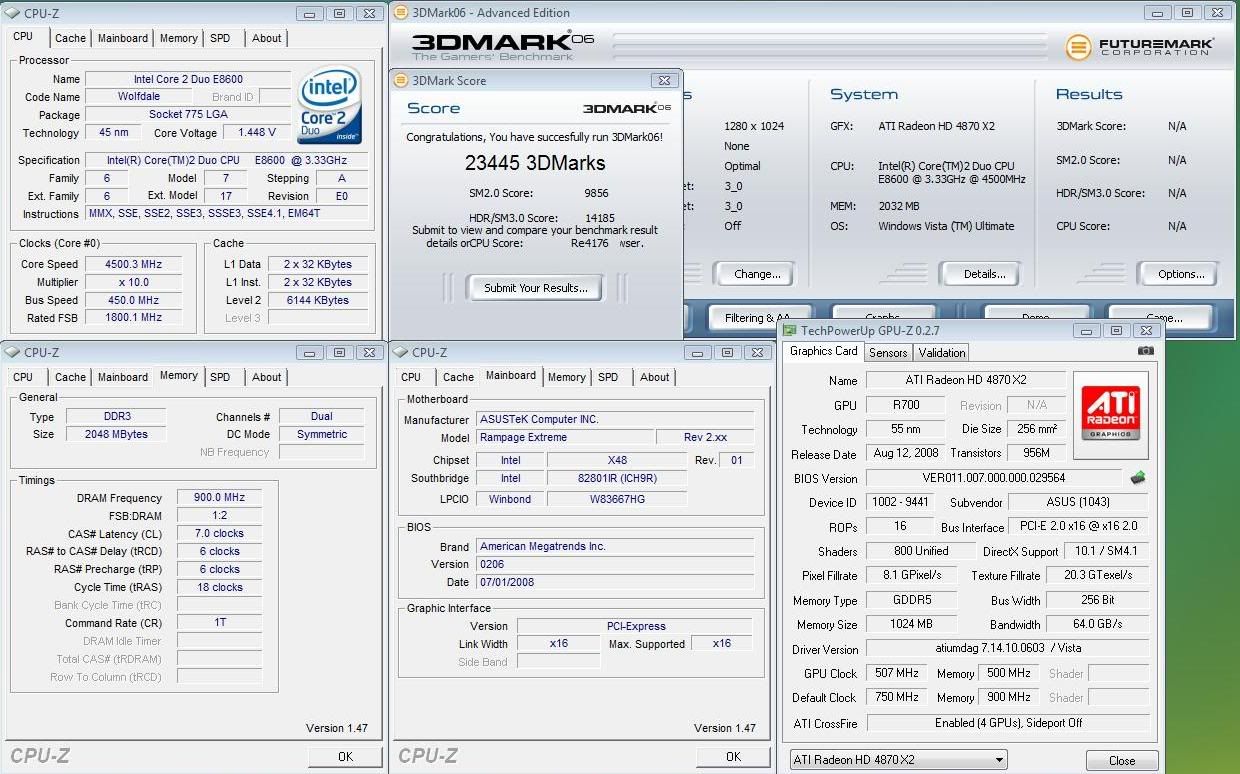Click the Windows Vista (TM) Ultimate OS text
The height and width of the screenshot is (774, 1240).
pyautogui.click(x=946, y=226)
